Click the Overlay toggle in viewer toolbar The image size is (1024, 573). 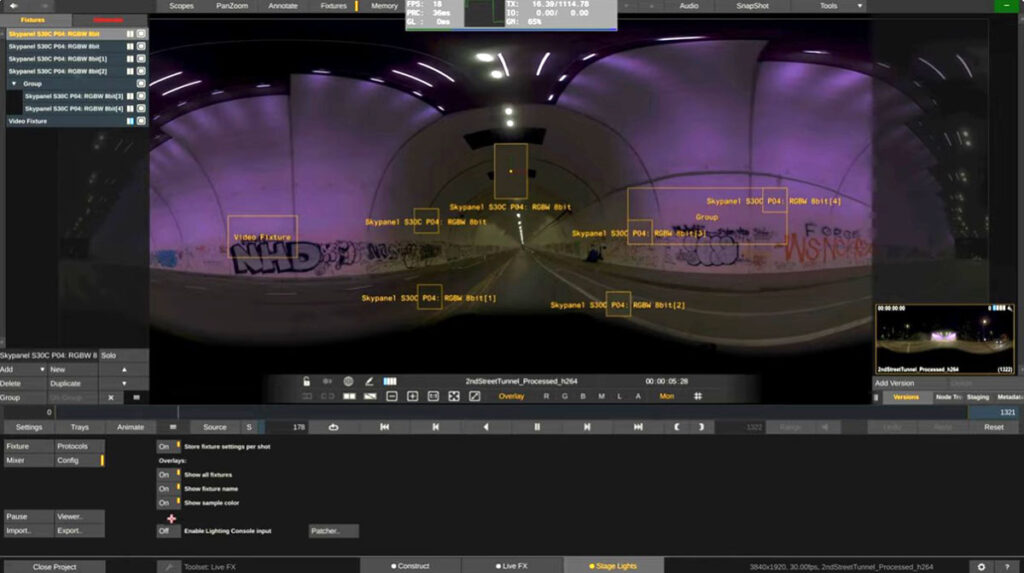(x=511, y=397)
